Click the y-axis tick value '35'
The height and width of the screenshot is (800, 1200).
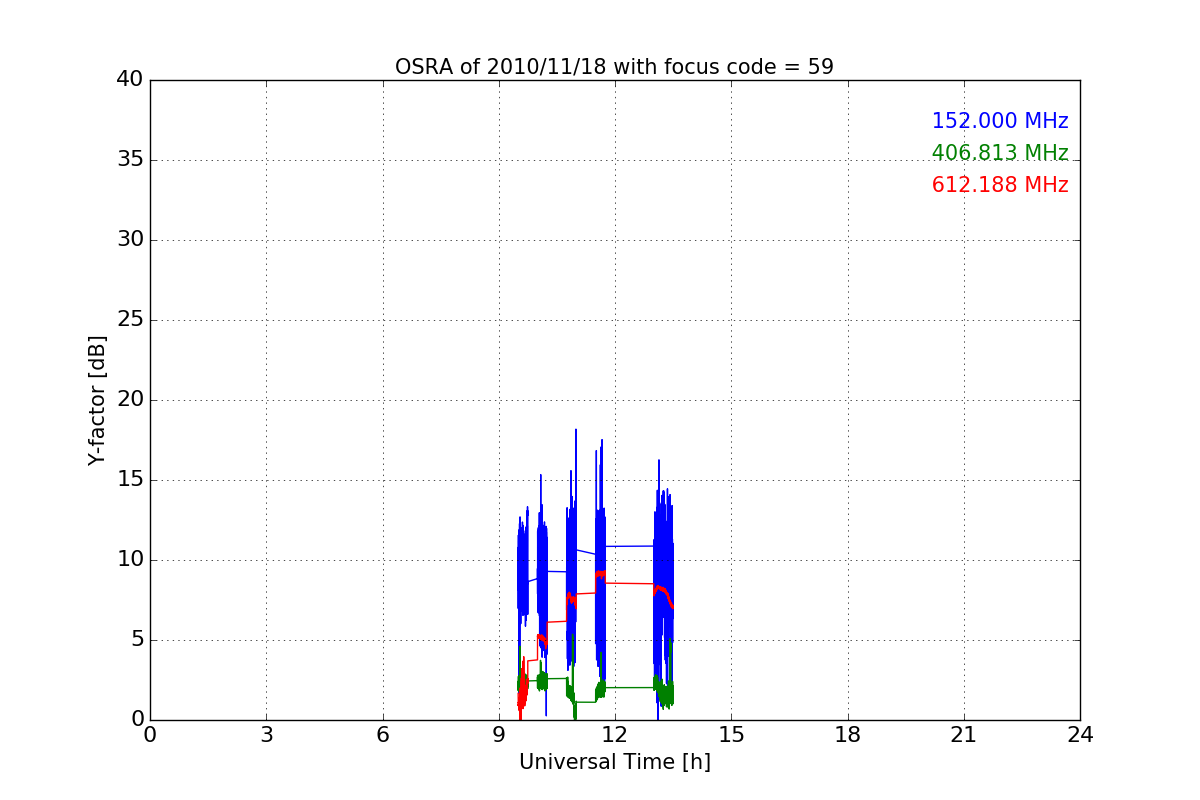pos(130,160)
